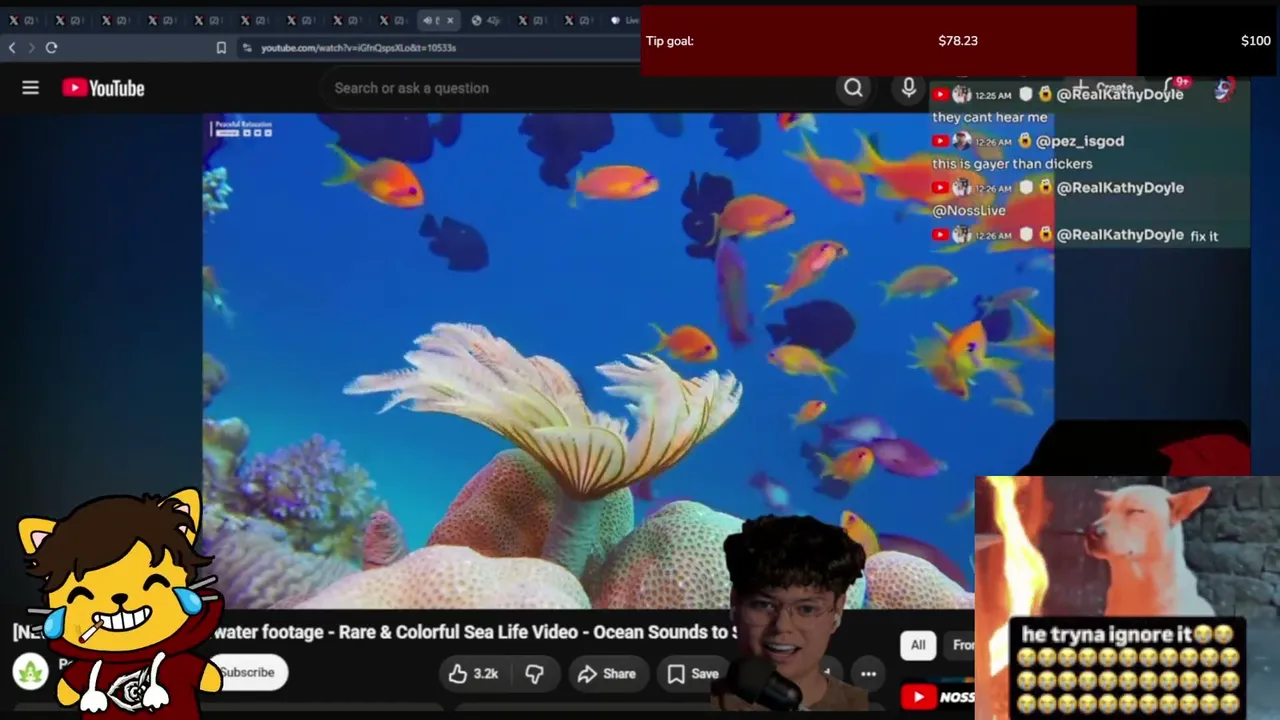Open site settings icon beside the URL
Viewport: 1280px width, 720px height.
pos(246,47)
